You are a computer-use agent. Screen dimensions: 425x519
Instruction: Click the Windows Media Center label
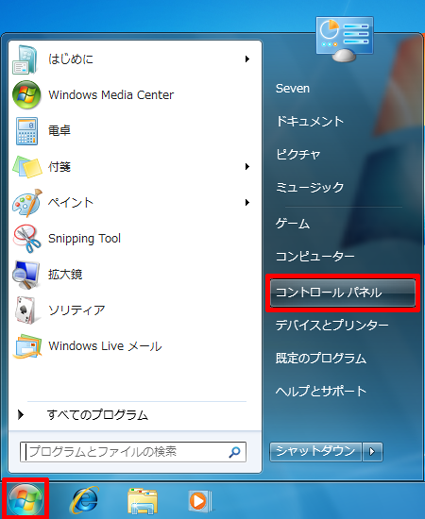[111, 95]
